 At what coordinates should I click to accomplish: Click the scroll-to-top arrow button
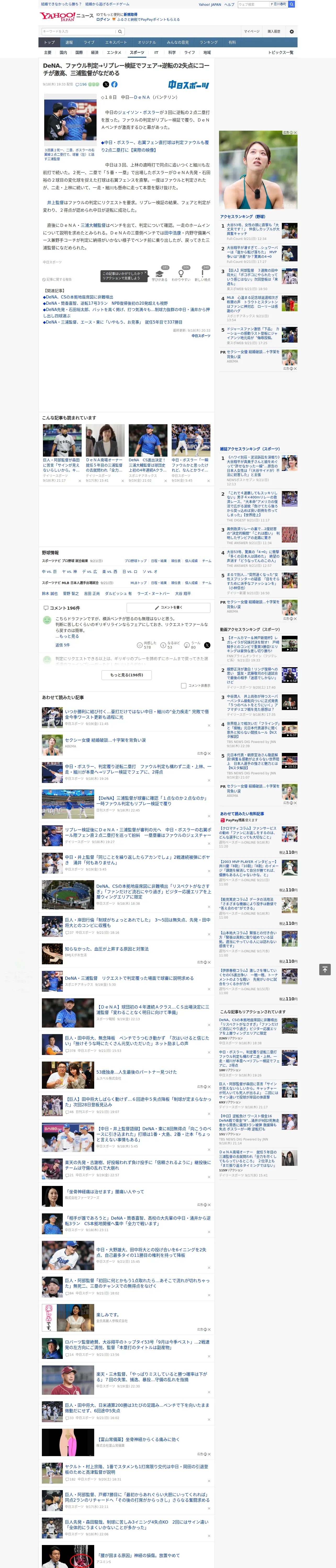(325, 969)
